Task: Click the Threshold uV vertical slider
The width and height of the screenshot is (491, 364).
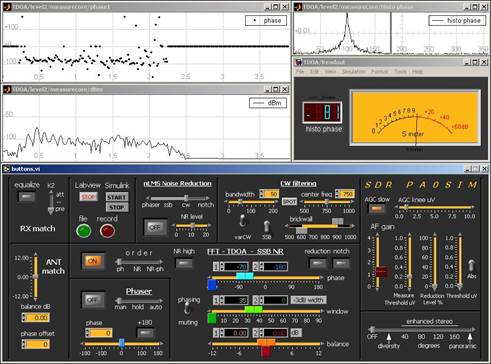Action: (460, 262)
